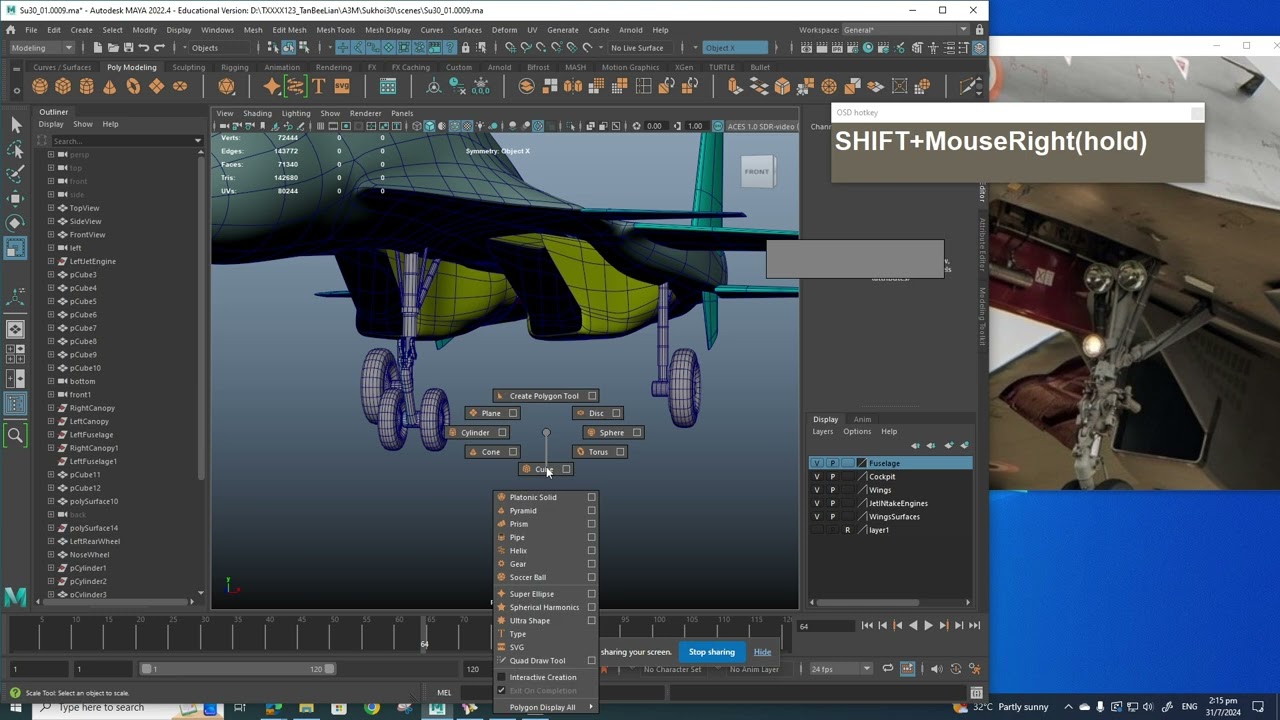Select the Fuselage layer
The width and height of the screenshot is (1280, 720).
890,463
